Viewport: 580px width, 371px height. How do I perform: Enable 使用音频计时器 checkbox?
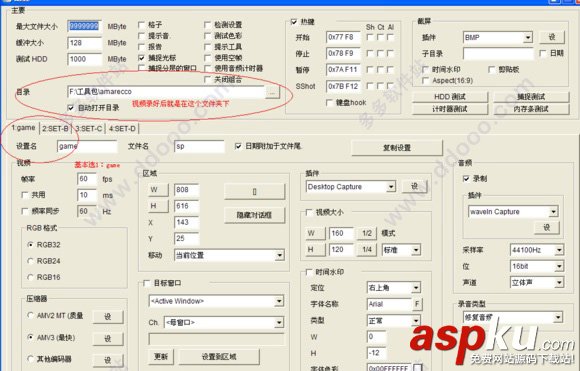pyautogui.click(x=207, y=68)
